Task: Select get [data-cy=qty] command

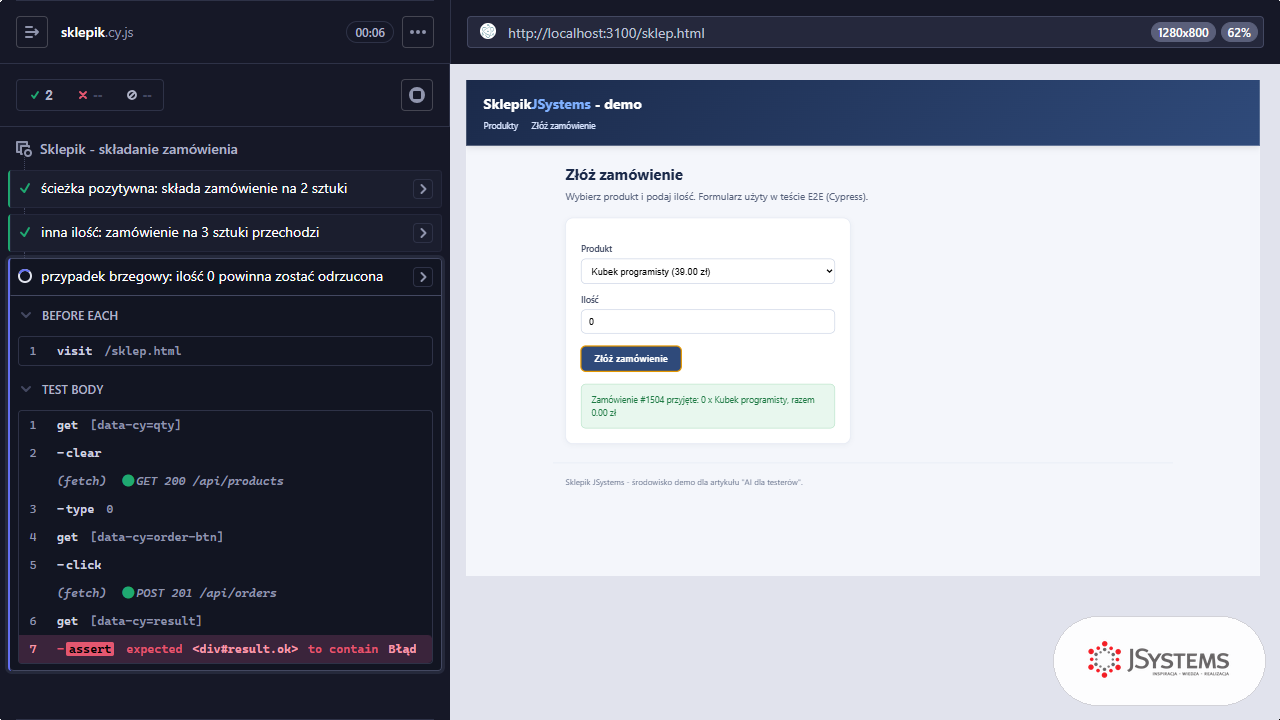Action: click(x=225, y=425)
